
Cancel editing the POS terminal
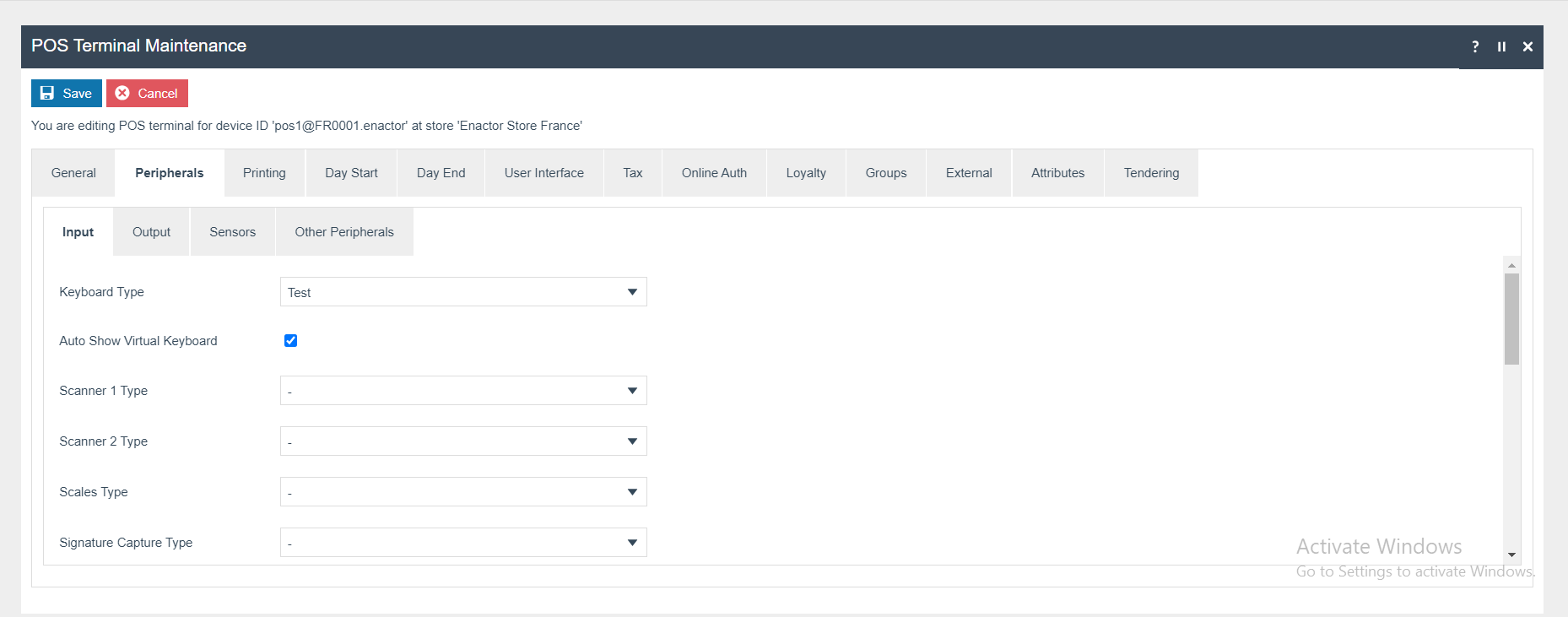[147, 93]
